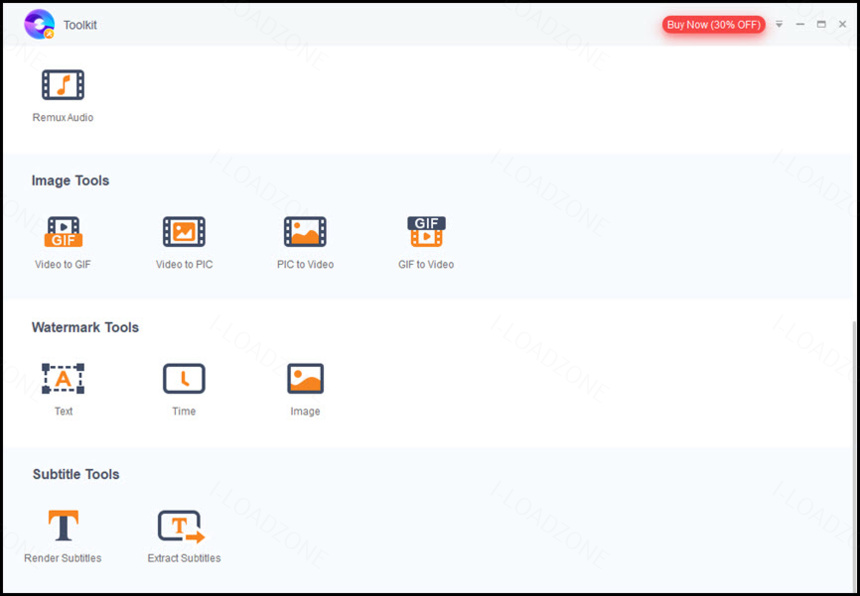860x596 pixels.
Task: Click the Subtitle Tools heading
Action: 76,474
